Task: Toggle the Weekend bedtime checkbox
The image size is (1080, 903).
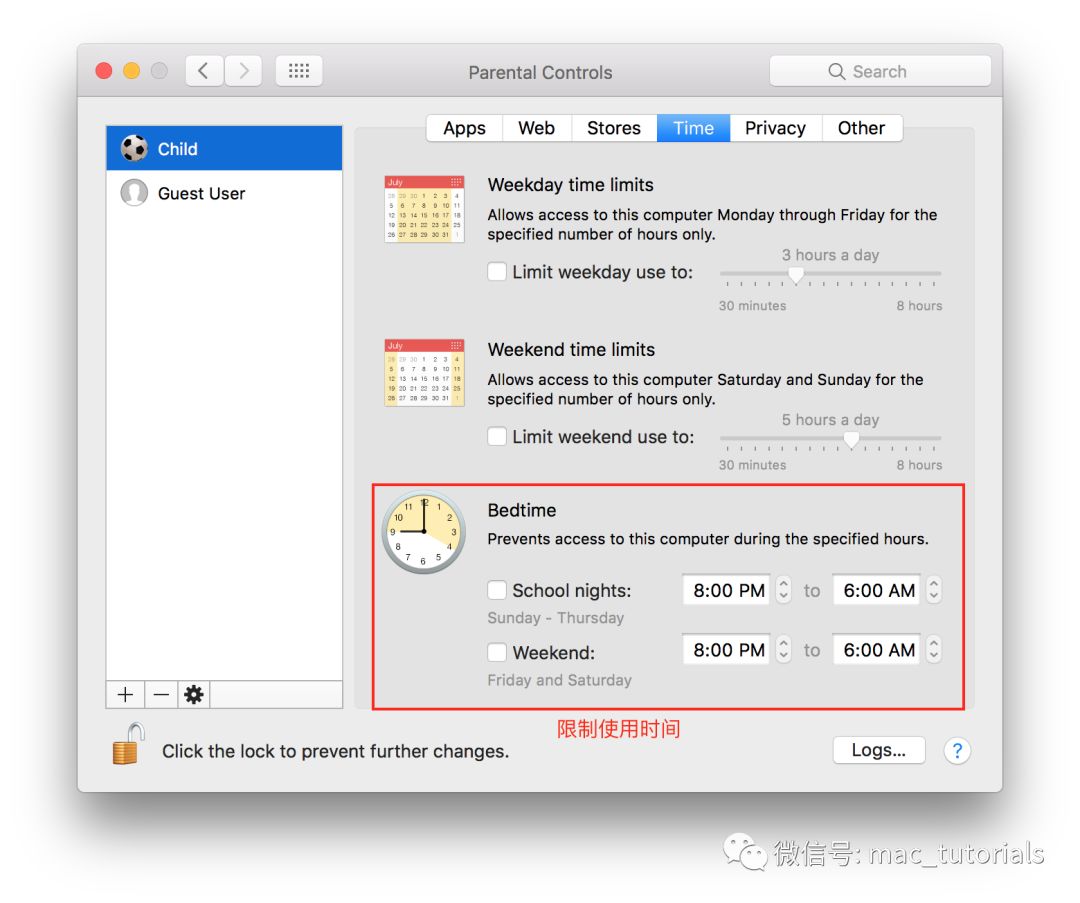Action: (x=497, y=652)
